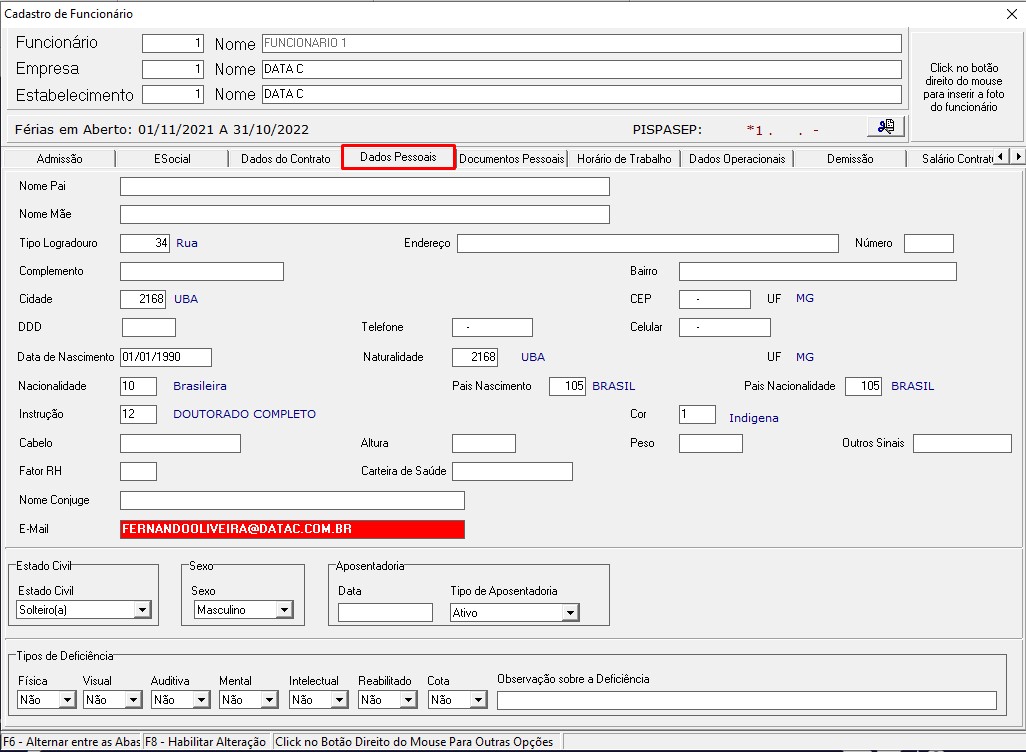Viewport: 1026px width, 752px height.
Task: Click the Nome Pai input field
Action: click(364, 187)
